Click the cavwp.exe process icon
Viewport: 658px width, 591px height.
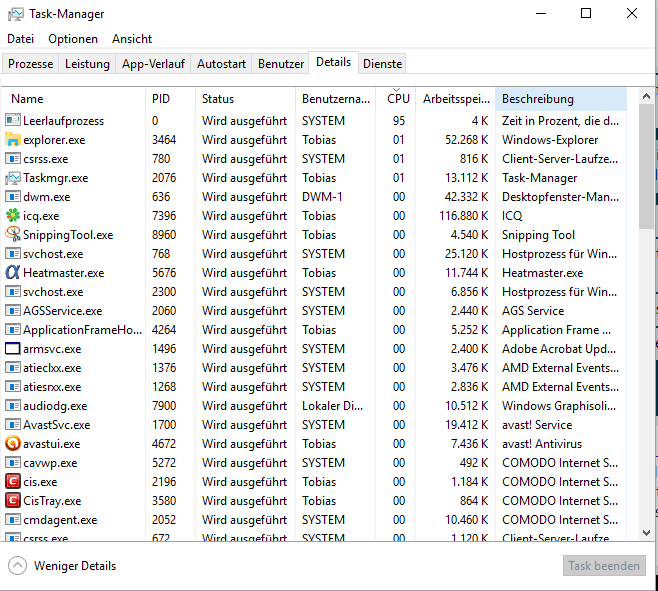point(13,463)
